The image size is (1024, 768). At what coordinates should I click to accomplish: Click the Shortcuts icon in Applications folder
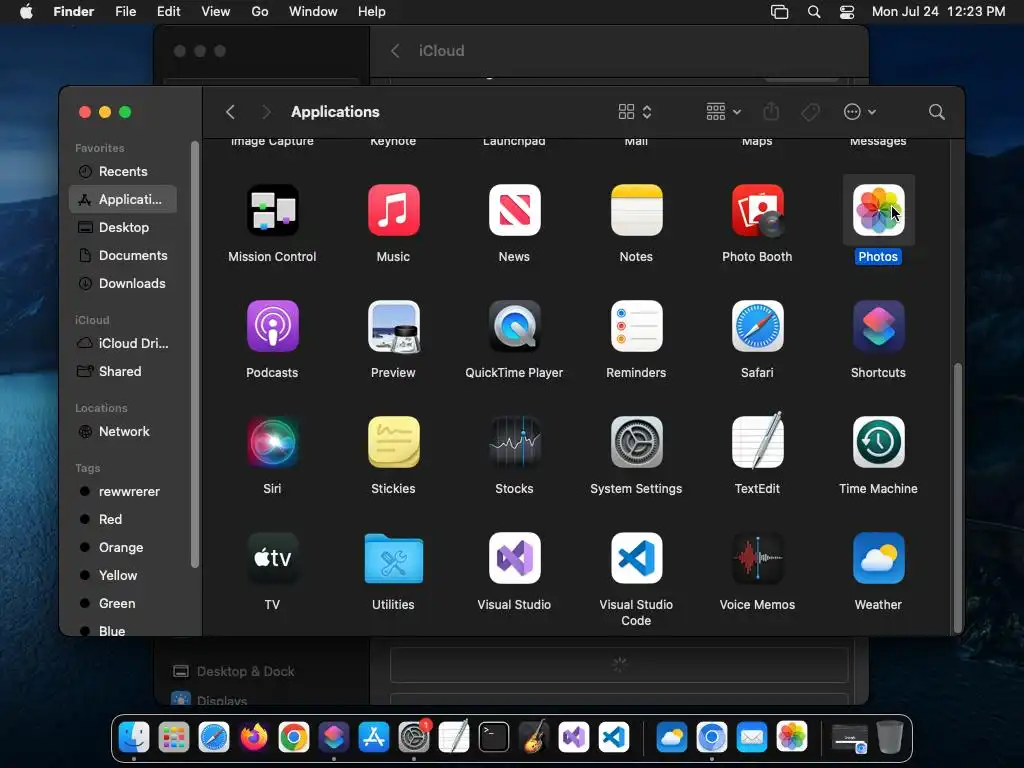[878, 326]
